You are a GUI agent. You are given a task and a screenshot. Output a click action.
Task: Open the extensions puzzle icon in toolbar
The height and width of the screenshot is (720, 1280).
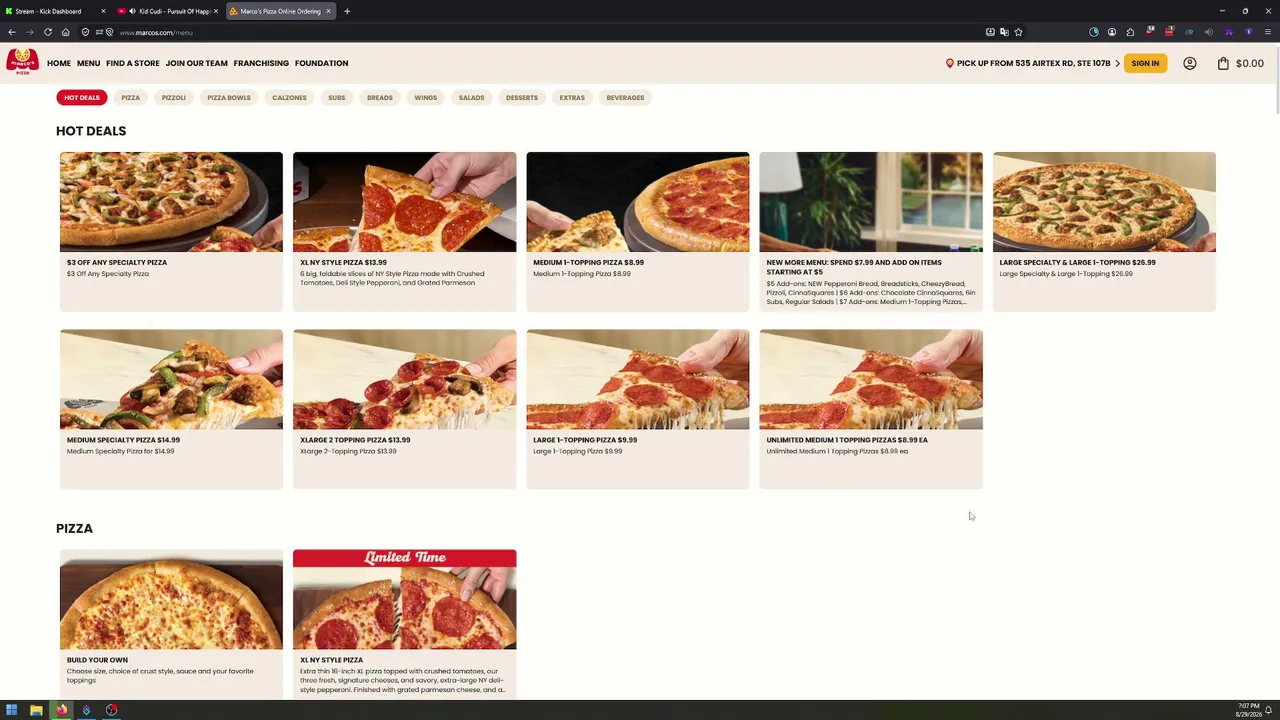tap(1130, 32)
